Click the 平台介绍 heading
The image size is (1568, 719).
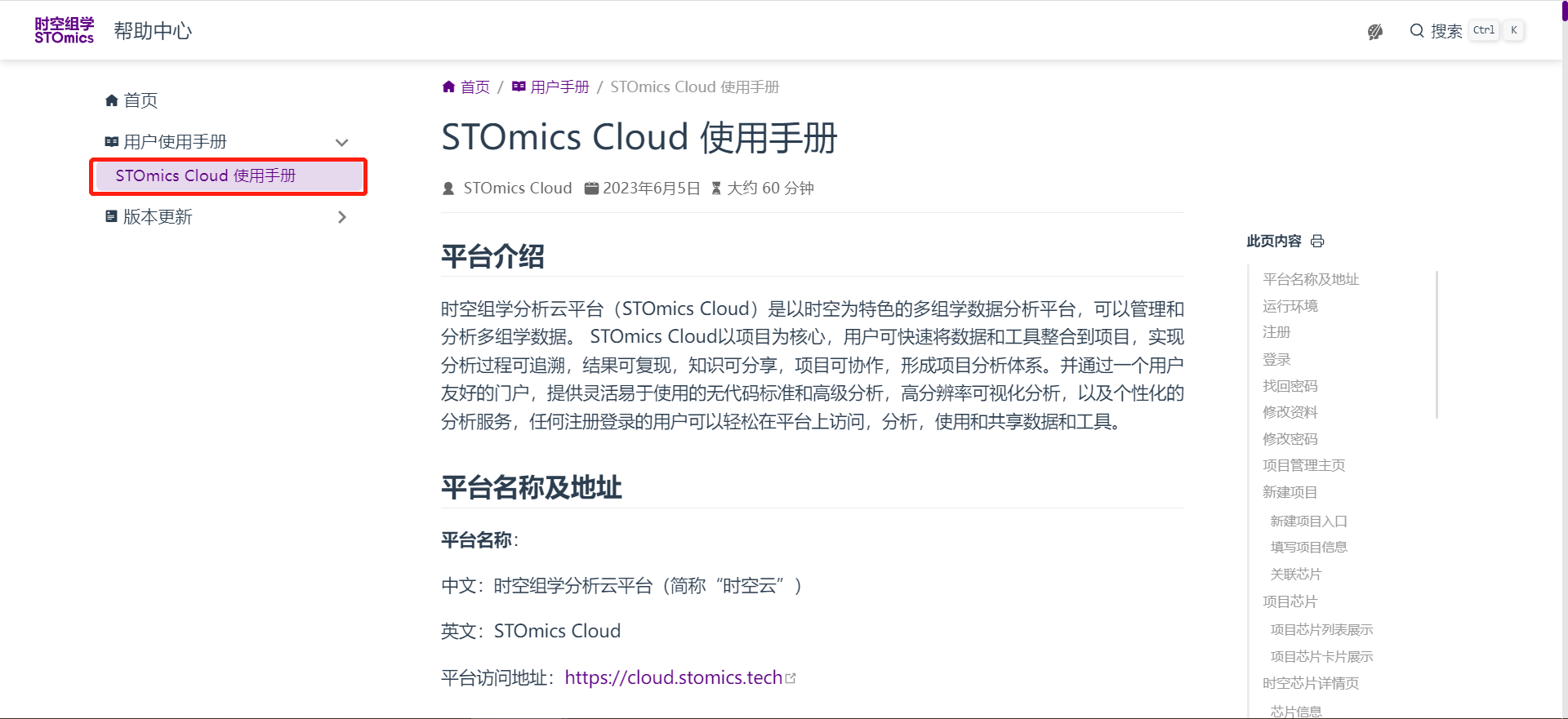tap(492, 256)
